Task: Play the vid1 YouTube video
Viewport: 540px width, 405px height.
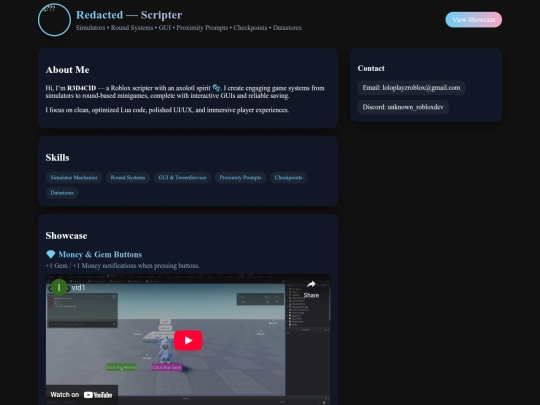Action: click(x=188, y=340)
